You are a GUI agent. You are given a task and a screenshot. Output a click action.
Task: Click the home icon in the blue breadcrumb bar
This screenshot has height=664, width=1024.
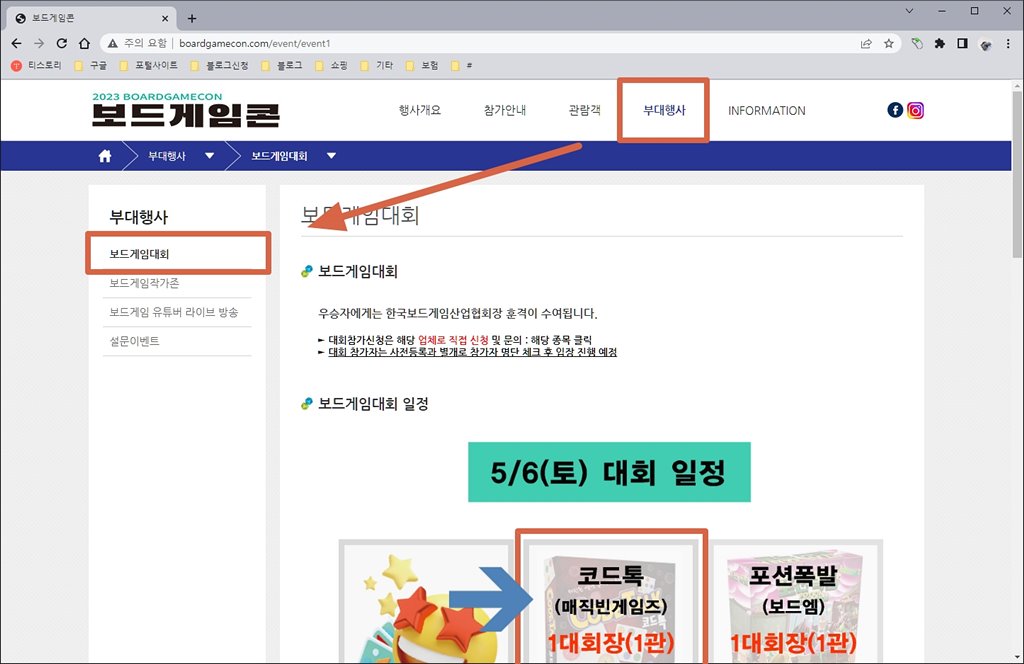coord(104,156)
